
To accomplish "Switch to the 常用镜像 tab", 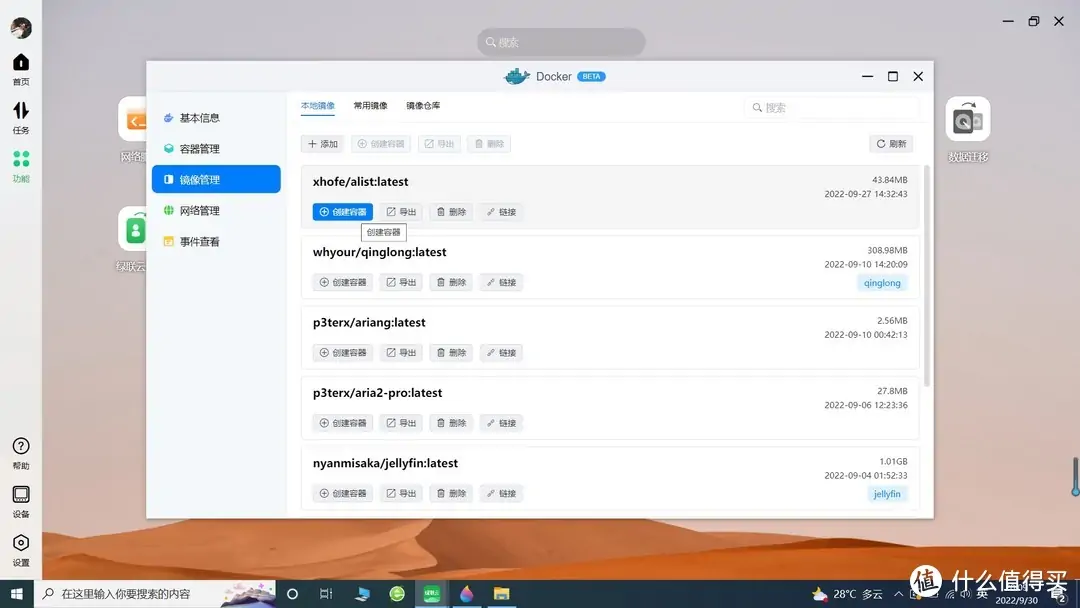I will (x=370, y=105).
